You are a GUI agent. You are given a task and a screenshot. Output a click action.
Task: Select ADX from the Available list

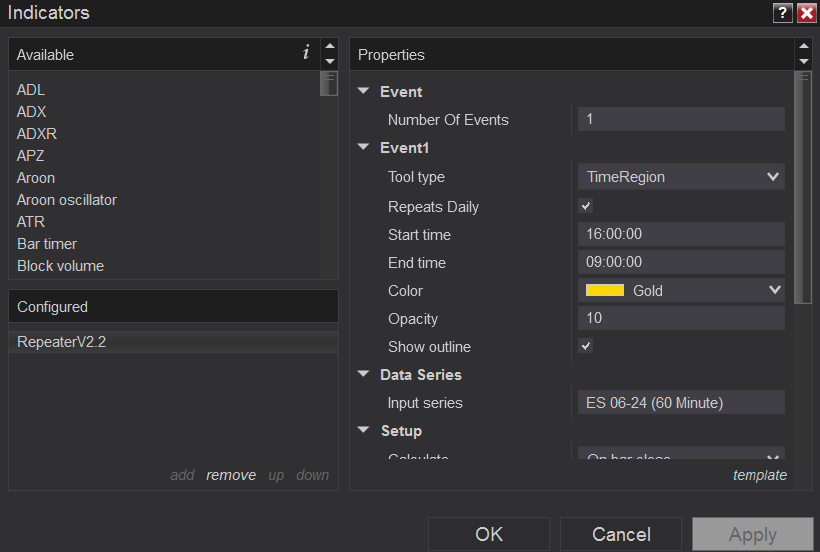tap(32, 112)
